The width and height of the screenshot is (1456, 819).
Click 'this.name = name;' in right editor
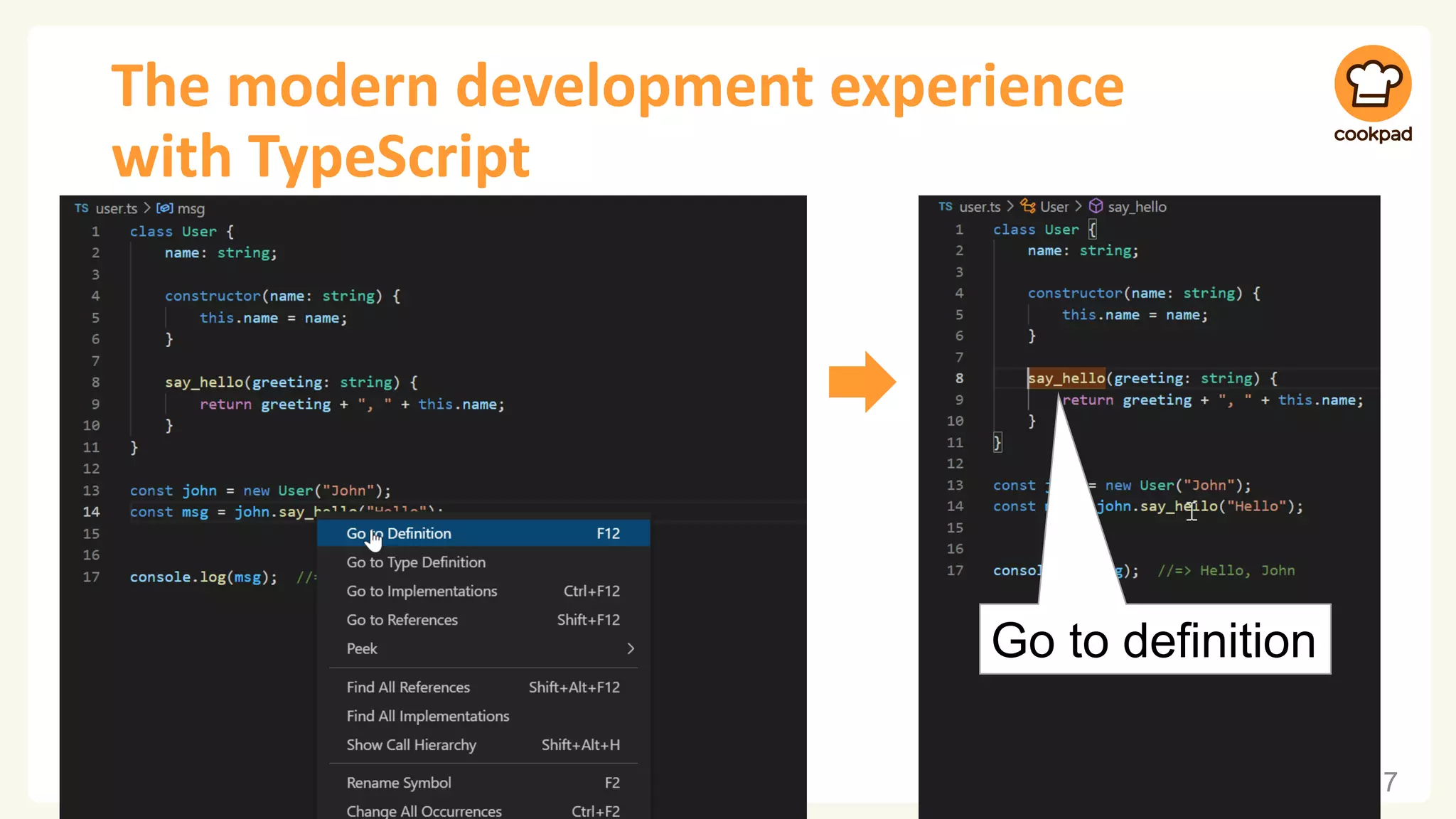[1135, 314]
